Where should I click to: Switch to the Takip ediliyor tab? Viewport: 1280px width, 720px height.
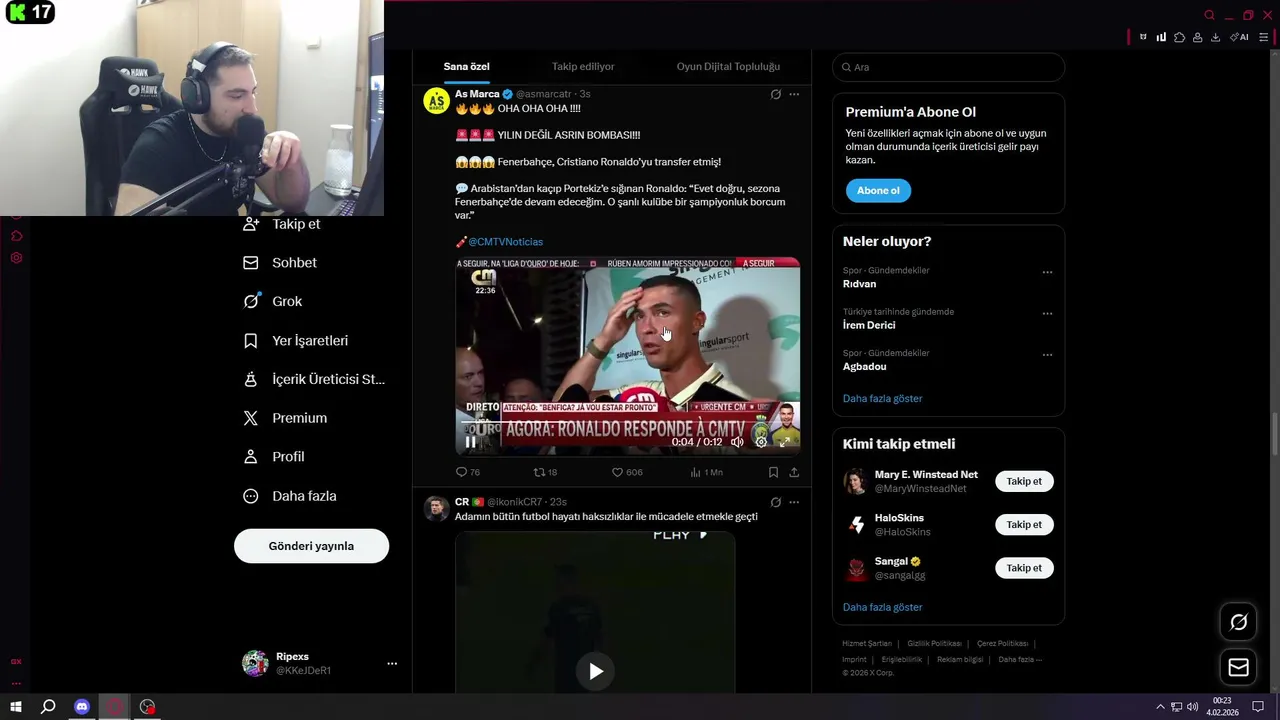click(583, 66)
